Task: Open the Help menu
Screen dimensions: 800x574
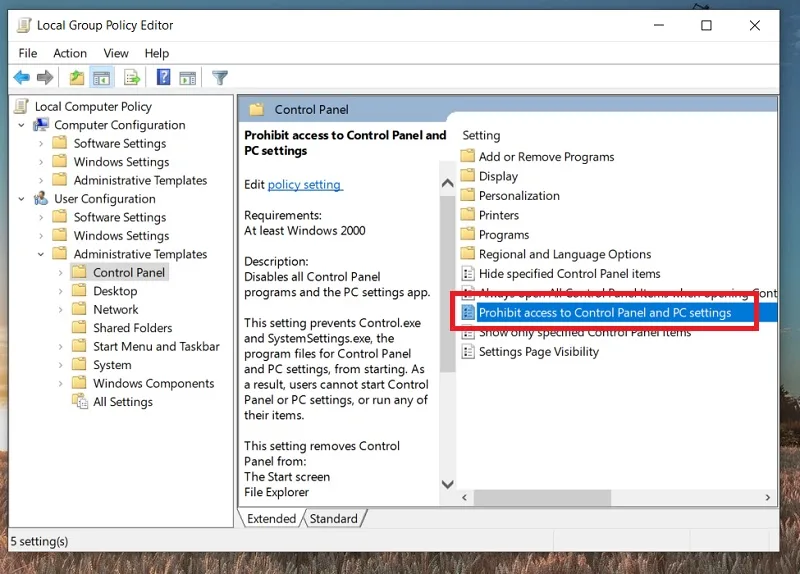Action: pyautogui.click(x=157, y=53)
